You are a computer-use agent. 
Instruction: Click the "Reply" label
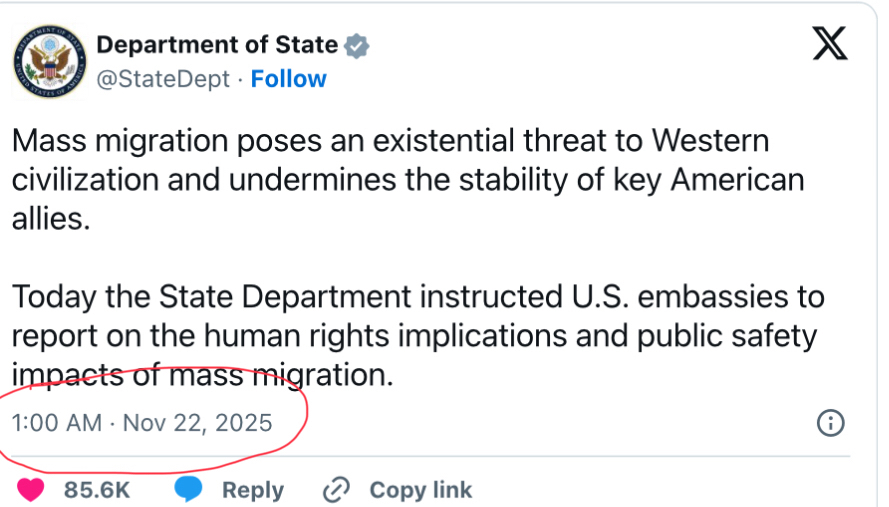(252, 490)
